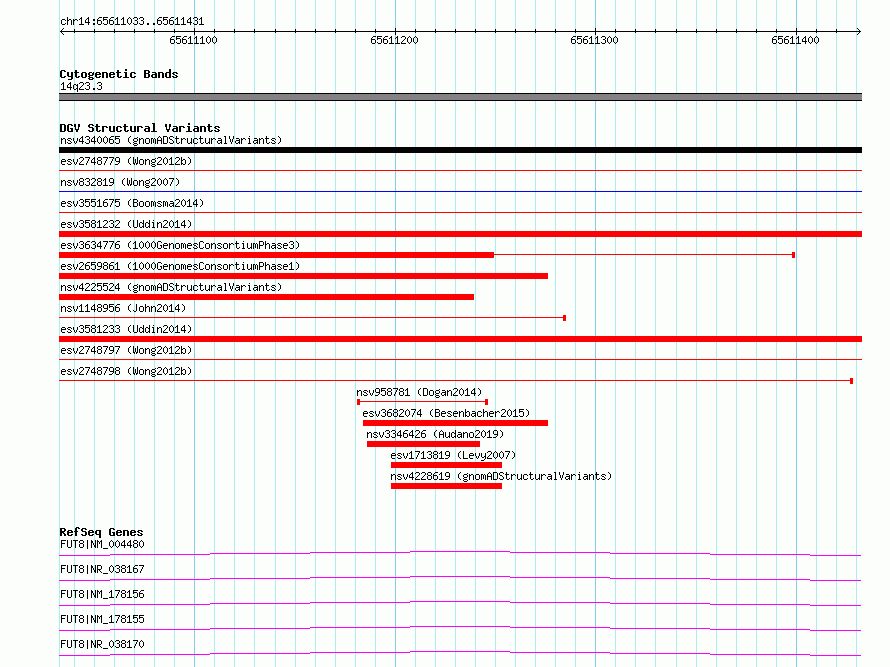Image resolution: width=890 pixels, height=667 pixels.
Task: Select esv3634776 (1000GenomesConsortiumPhase3) label
Action: click(180, 245)
